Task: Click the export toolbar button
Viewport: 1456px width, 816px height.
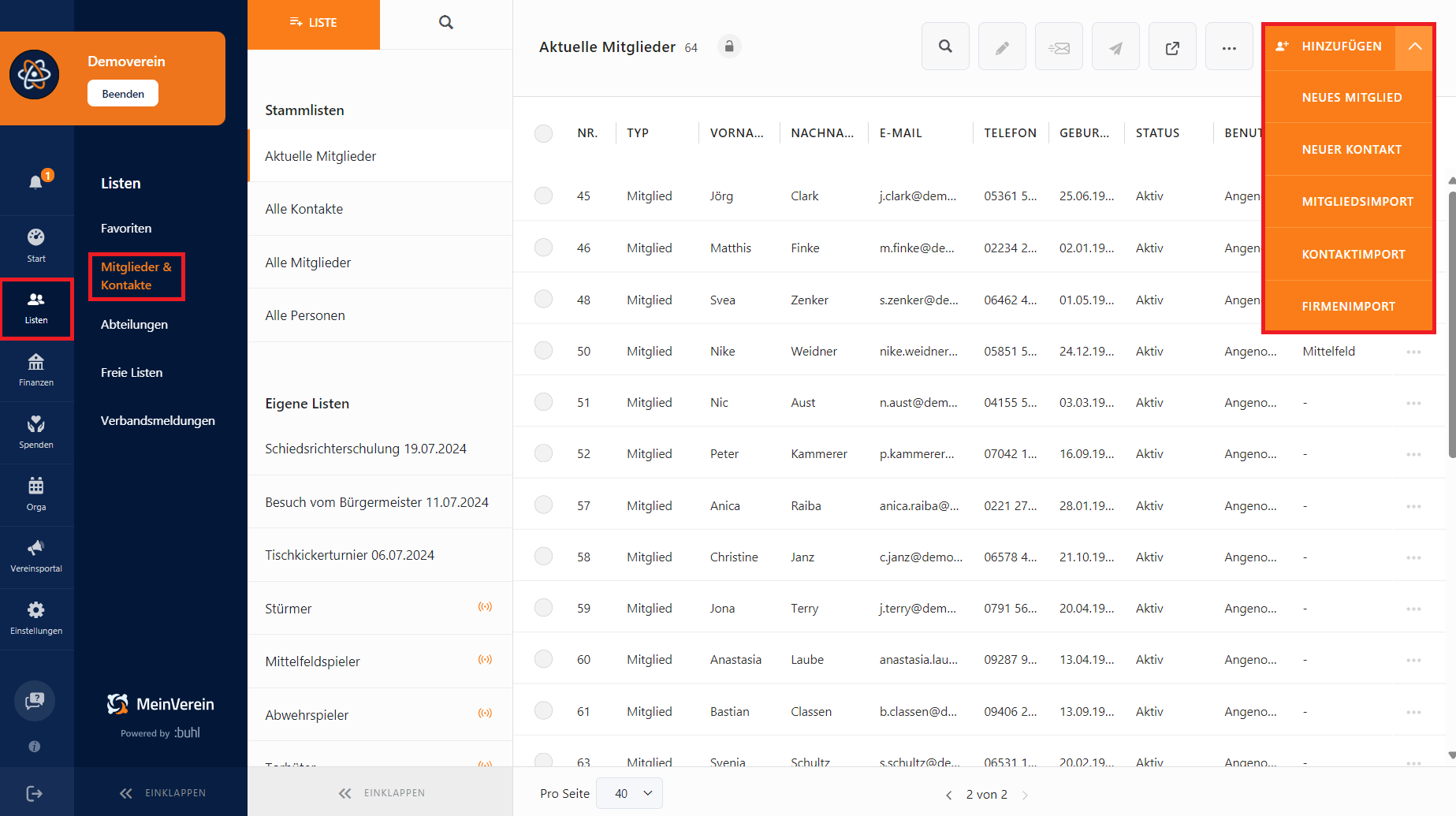Action: [1172, 47]
